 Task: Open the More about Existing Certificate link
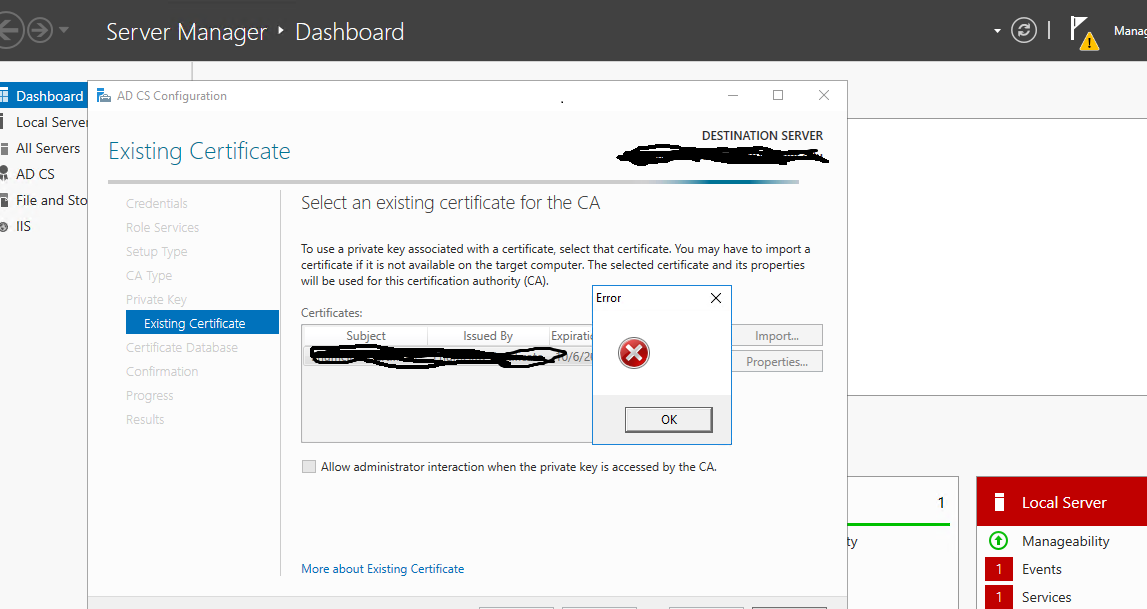point(383,569)
